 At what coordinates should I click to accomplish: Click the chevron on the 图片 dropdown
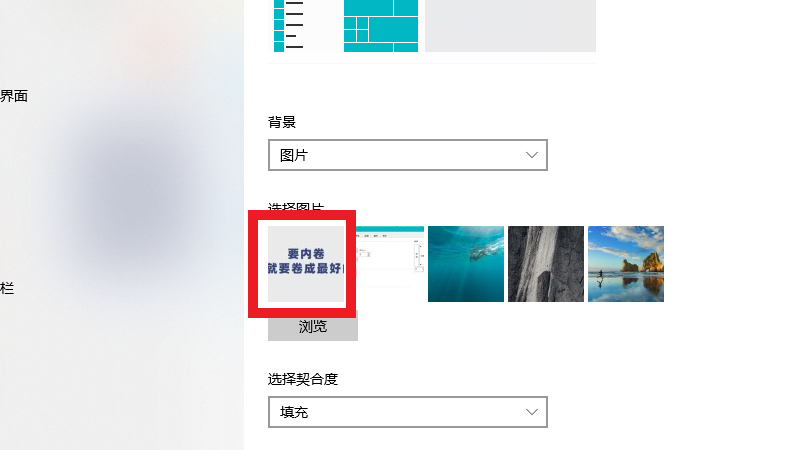(x=532, y=155)
